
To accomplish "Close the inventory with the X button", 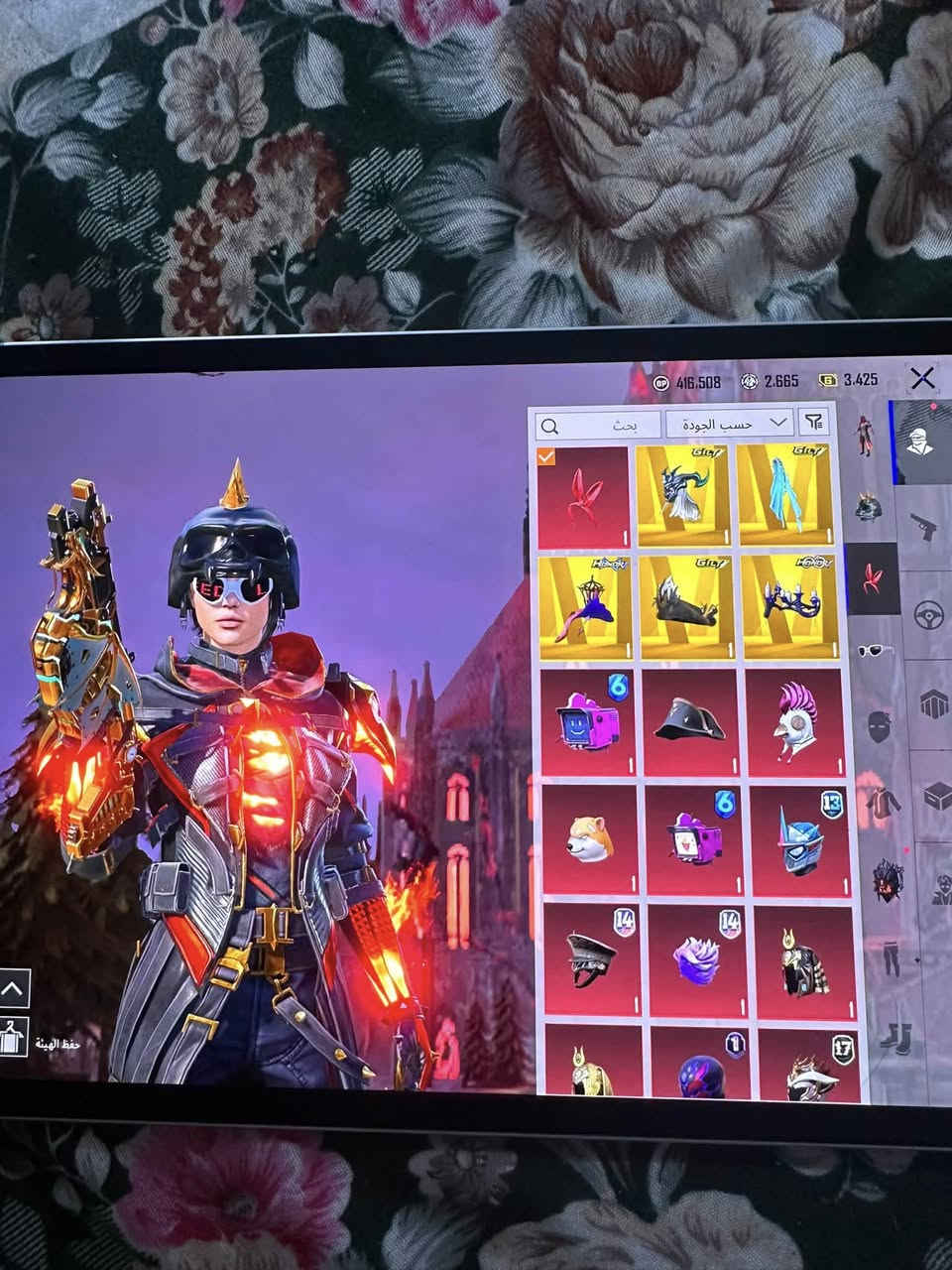I will 922,378.
